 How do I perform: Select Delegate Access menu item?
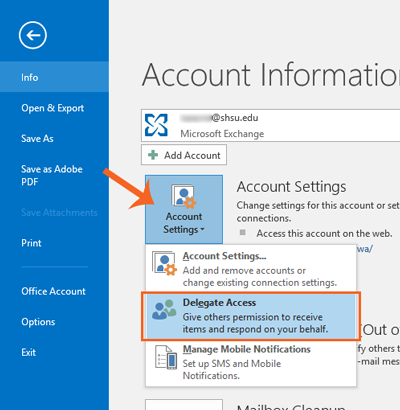pyautogui.click(x=251, y=316)
